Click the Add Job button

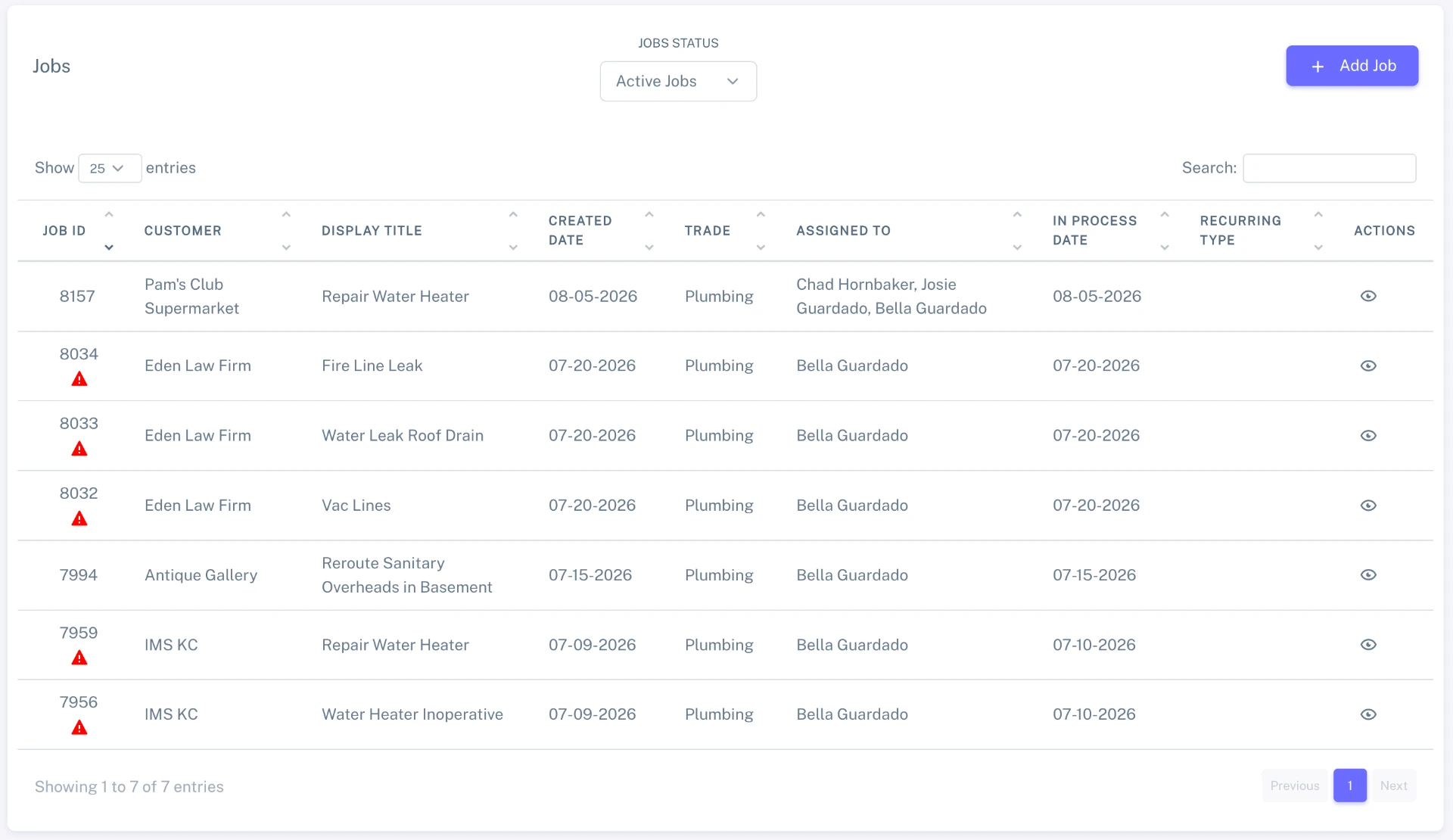click(1352, 66)
